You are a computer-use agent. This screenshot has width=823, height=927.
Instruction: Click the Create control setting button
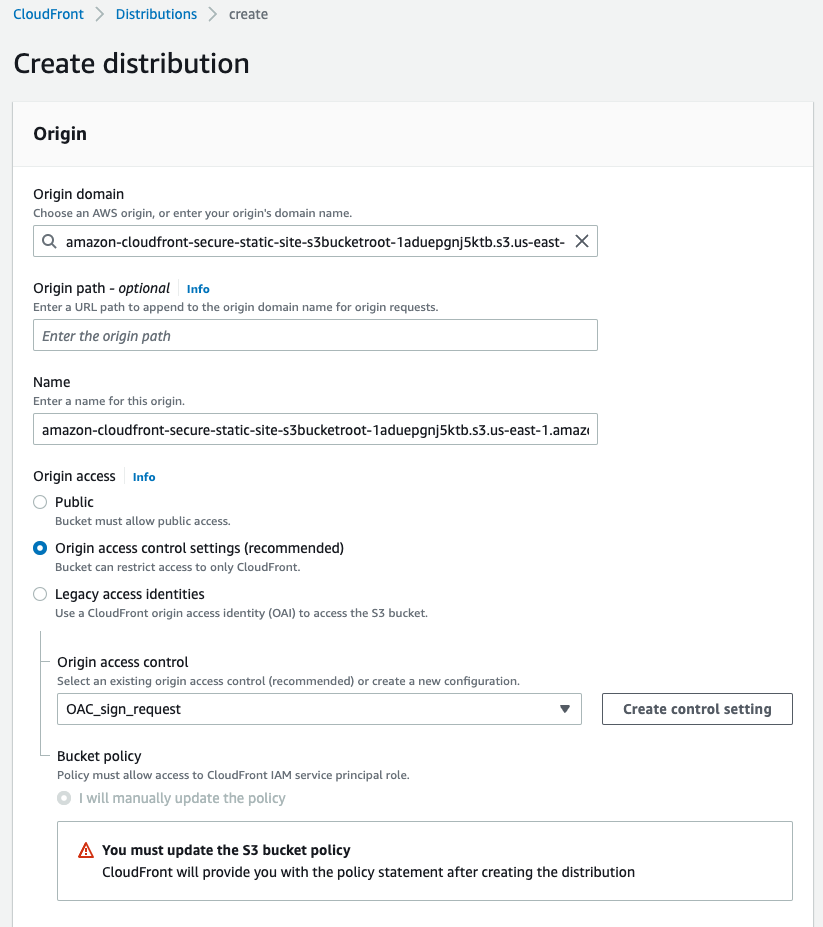coord(697,709)
